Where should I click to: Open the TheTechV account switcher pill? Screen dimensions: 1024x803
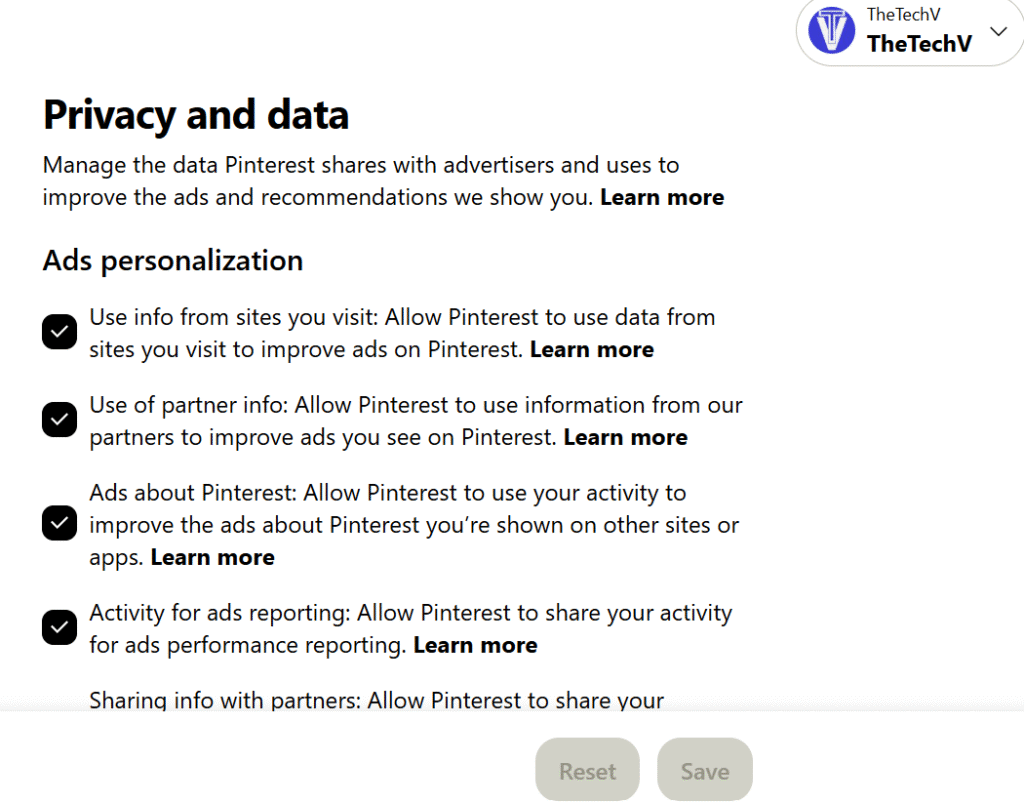[910, 31]
